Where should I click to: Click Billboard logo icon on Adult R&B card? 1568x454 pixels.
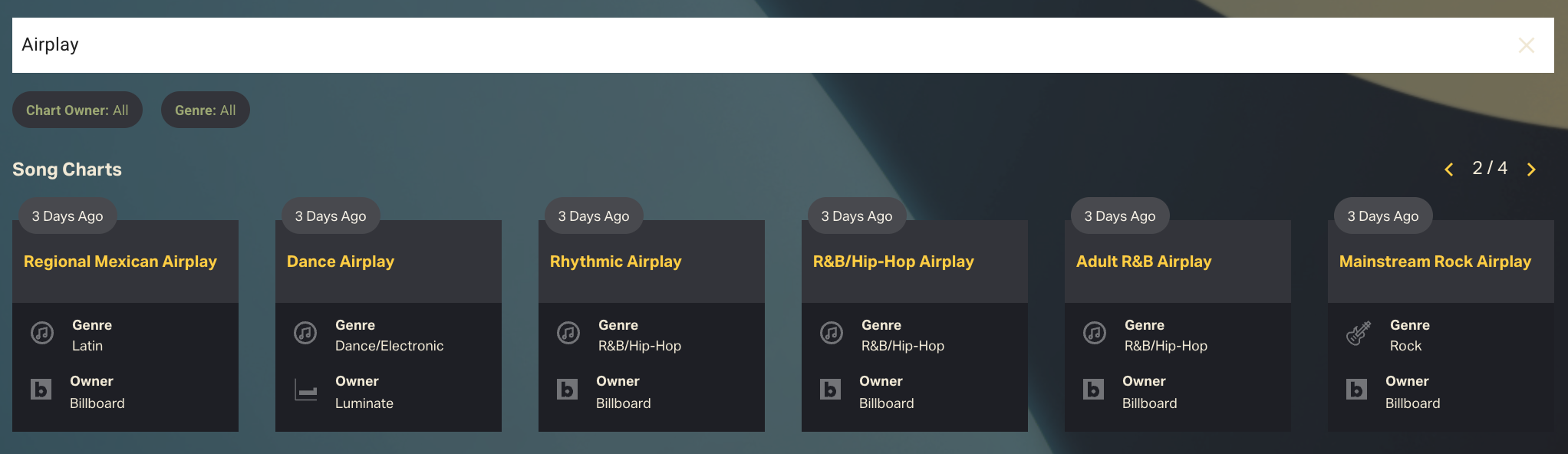tap(1094, 390)
